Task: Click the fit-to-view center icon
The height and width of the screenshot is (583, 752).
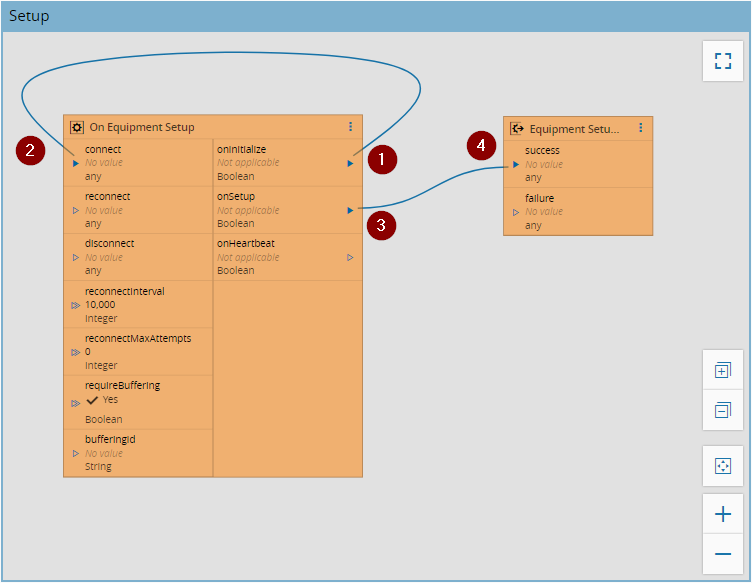Action: 723,466
